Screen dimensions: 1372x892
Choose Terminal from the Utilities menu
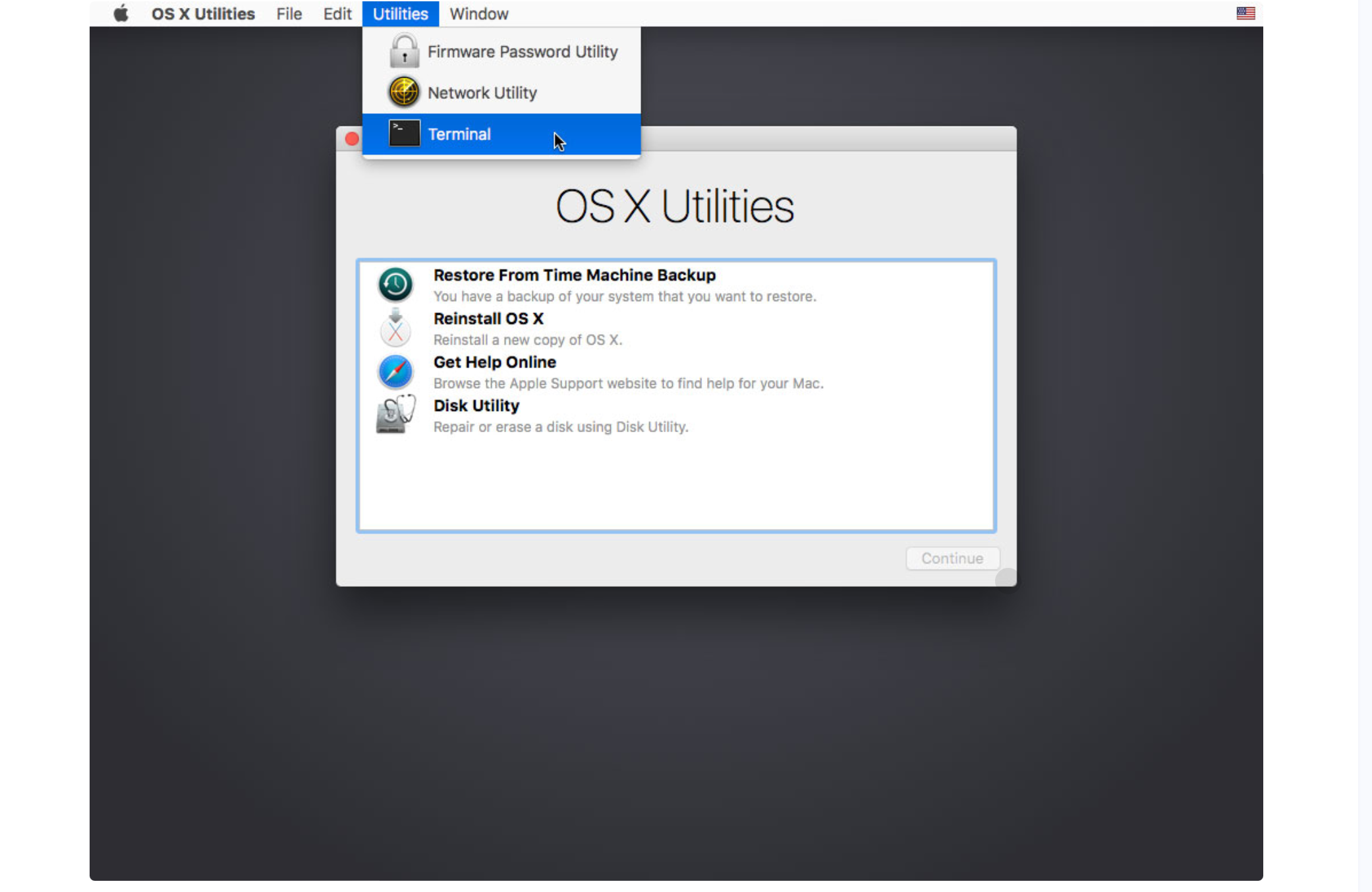click(x=459, y=134)
